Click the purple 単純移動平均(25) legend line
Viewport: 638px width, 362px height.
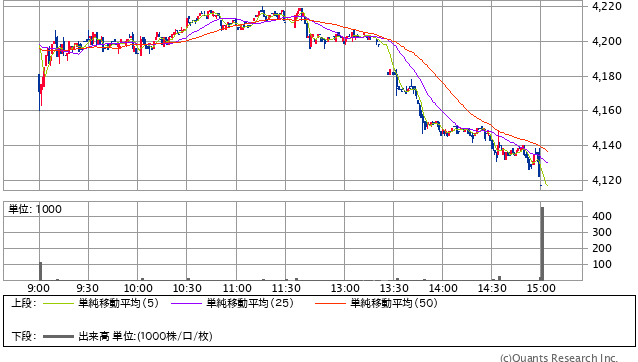[186, 303]
